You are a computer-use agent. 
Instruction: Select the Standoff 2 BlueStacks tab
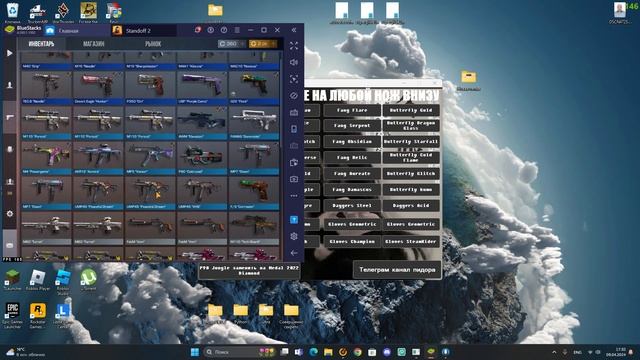pos(144,31)
